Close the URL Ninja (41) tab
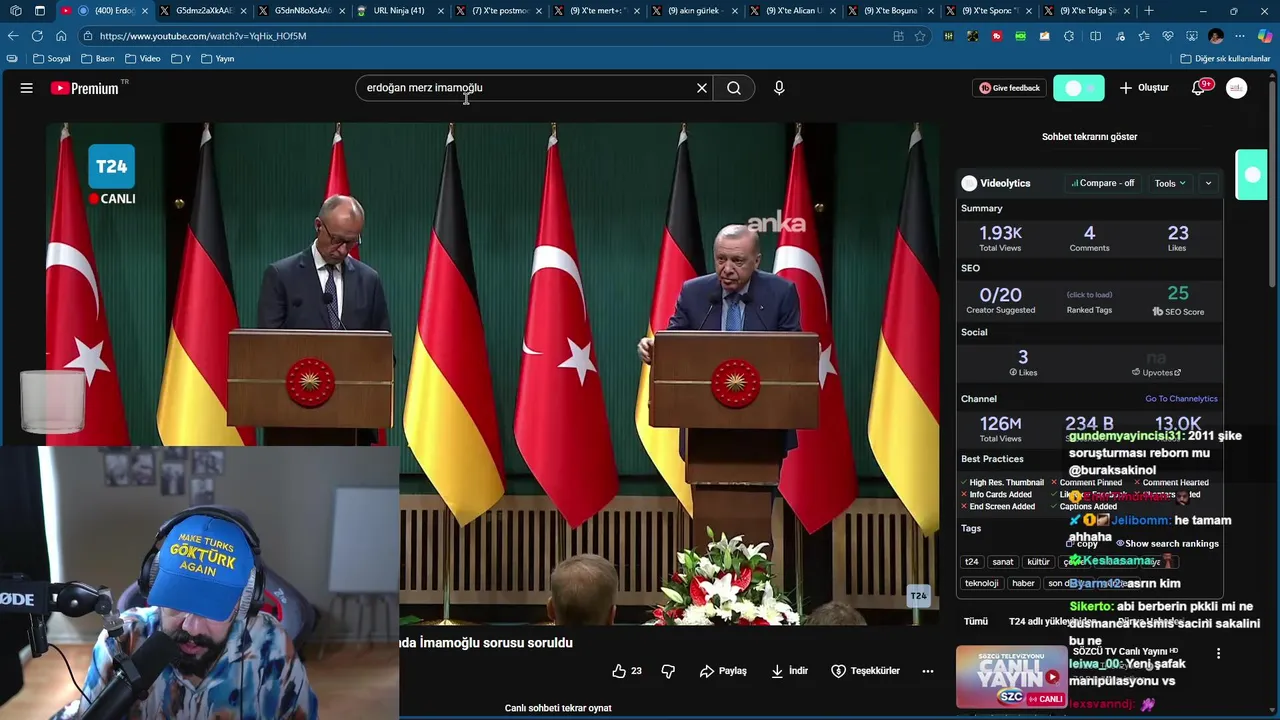Image resolution: width=1280 pixels, height=720 pixels. point(441,11)
